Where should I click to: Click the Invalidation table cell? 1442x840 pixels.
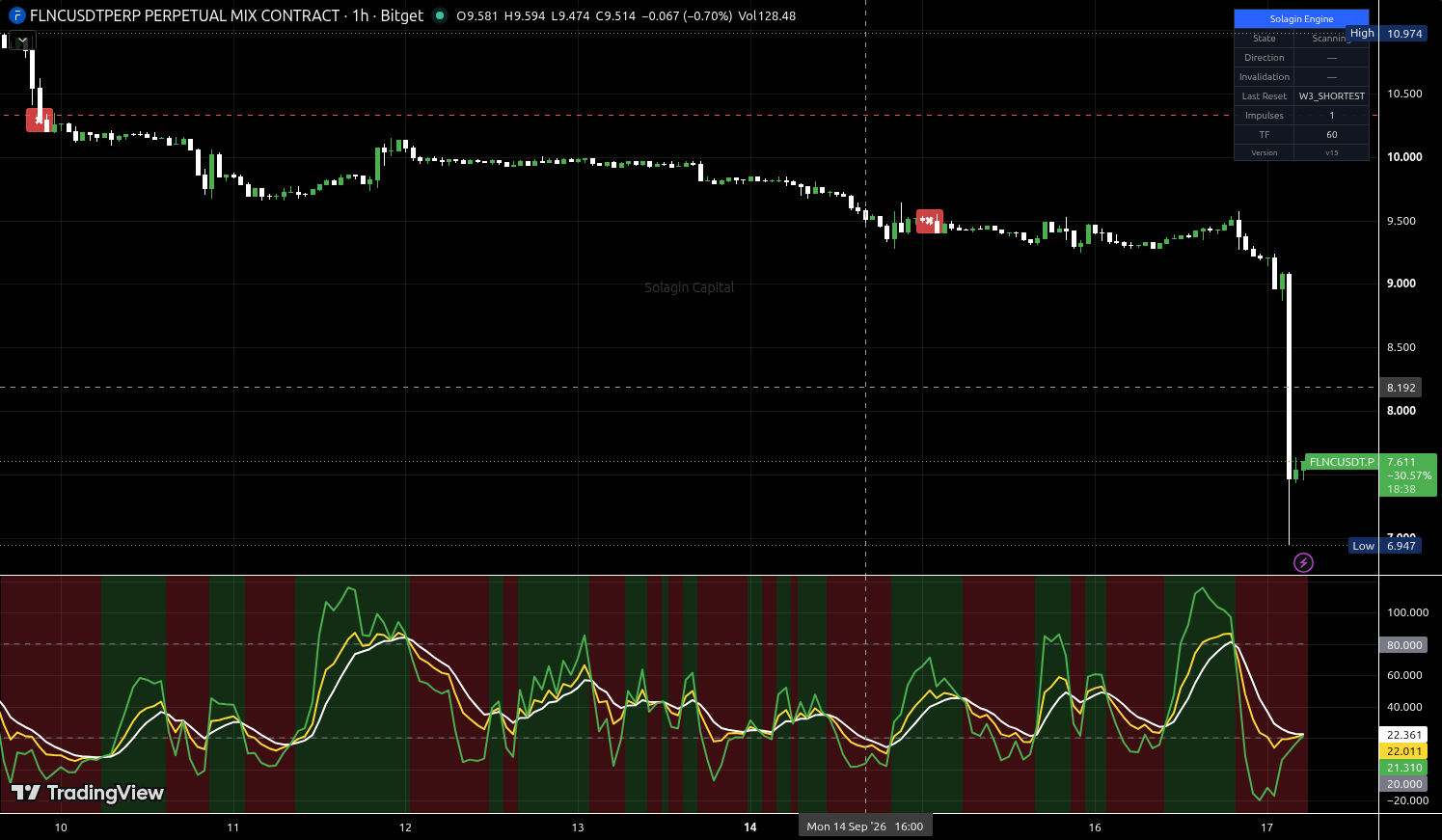(x=1264, y=76)
